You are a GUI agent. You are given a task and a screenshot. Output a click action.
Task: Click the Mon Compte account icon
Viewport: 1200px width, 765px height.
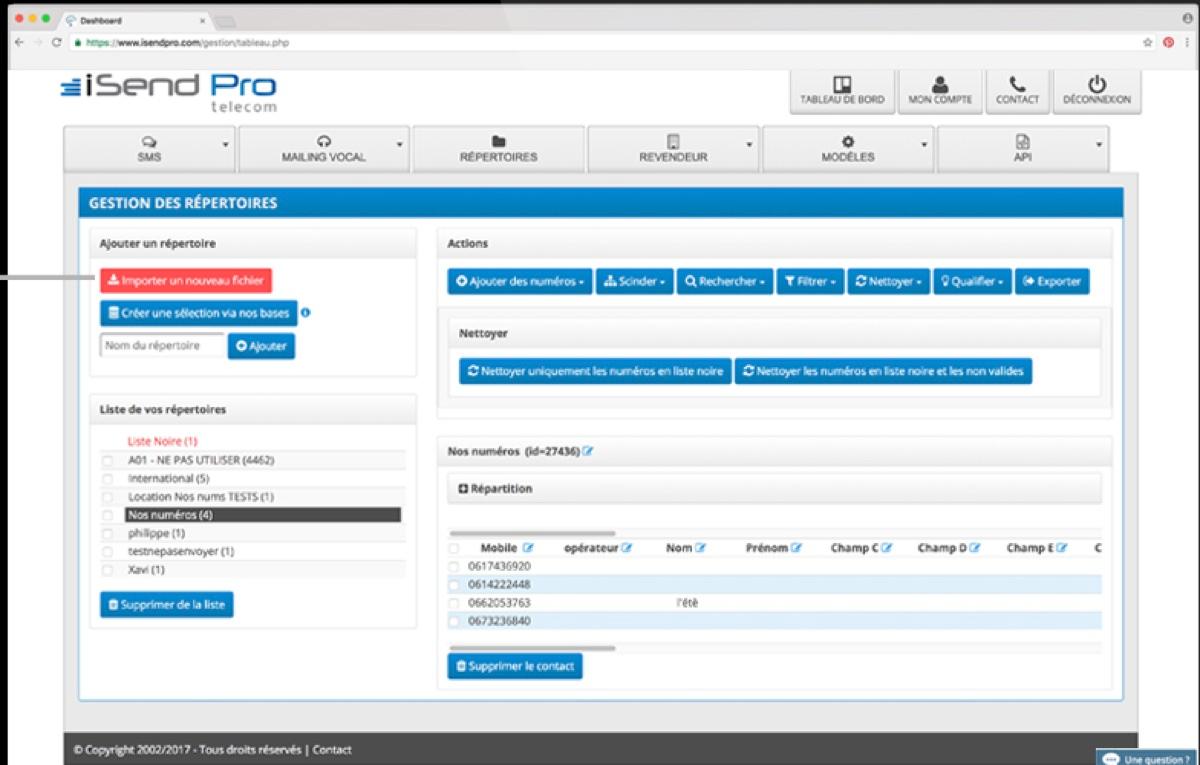940,88
